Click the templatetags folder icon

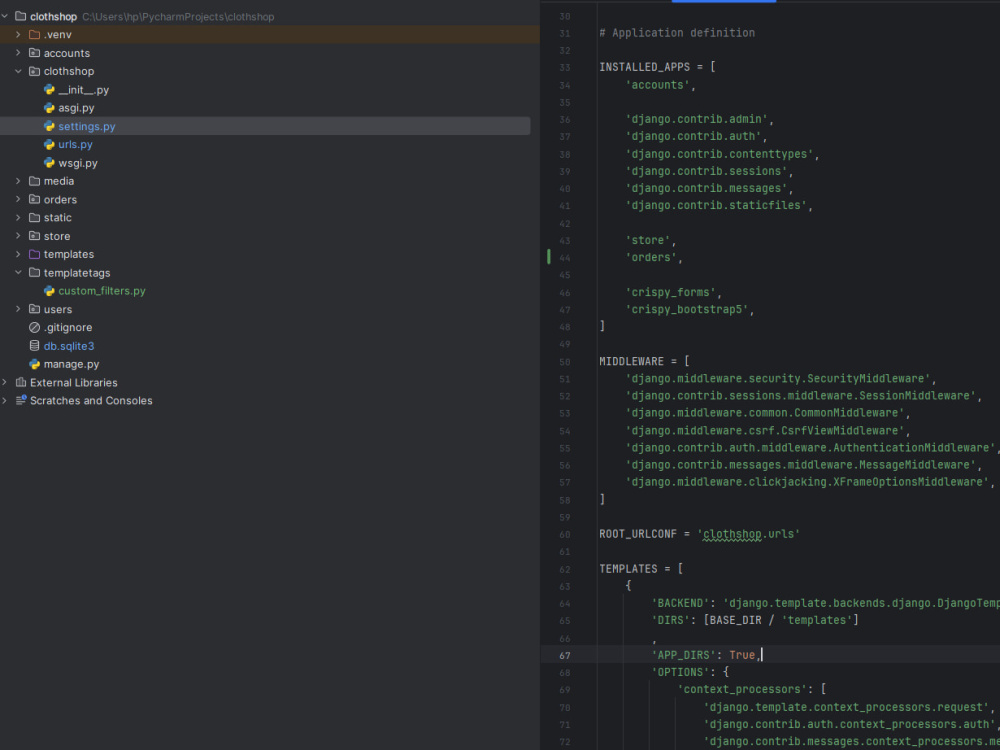click(x=34, y=273)
